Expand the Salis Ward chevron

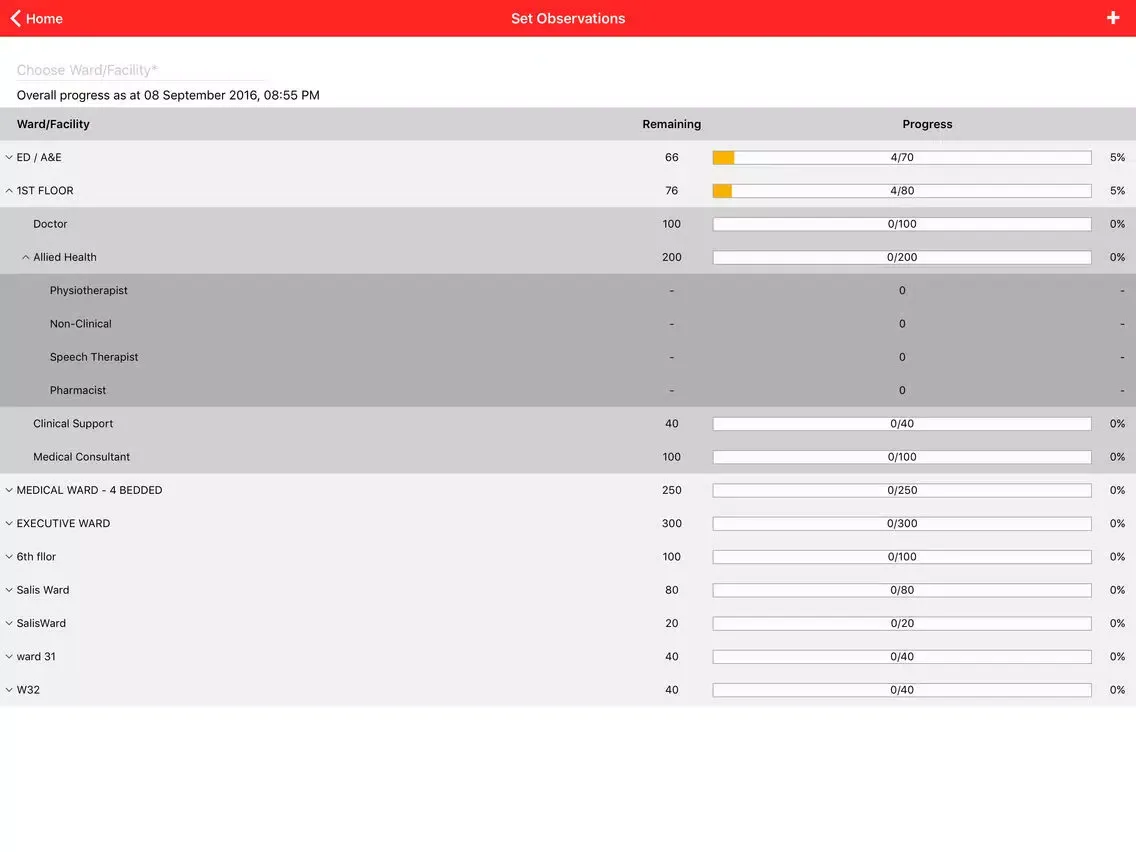coord(9,590)
